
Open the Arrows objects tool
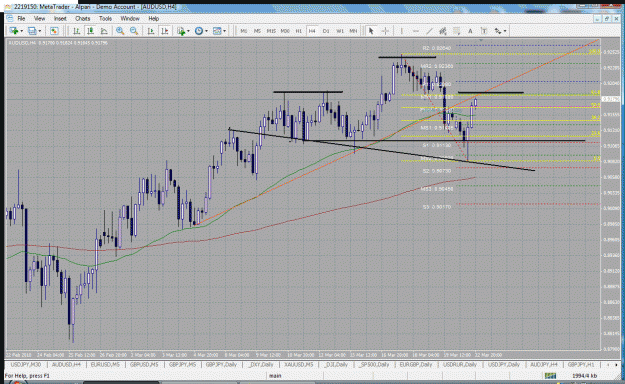coord(498,31)
